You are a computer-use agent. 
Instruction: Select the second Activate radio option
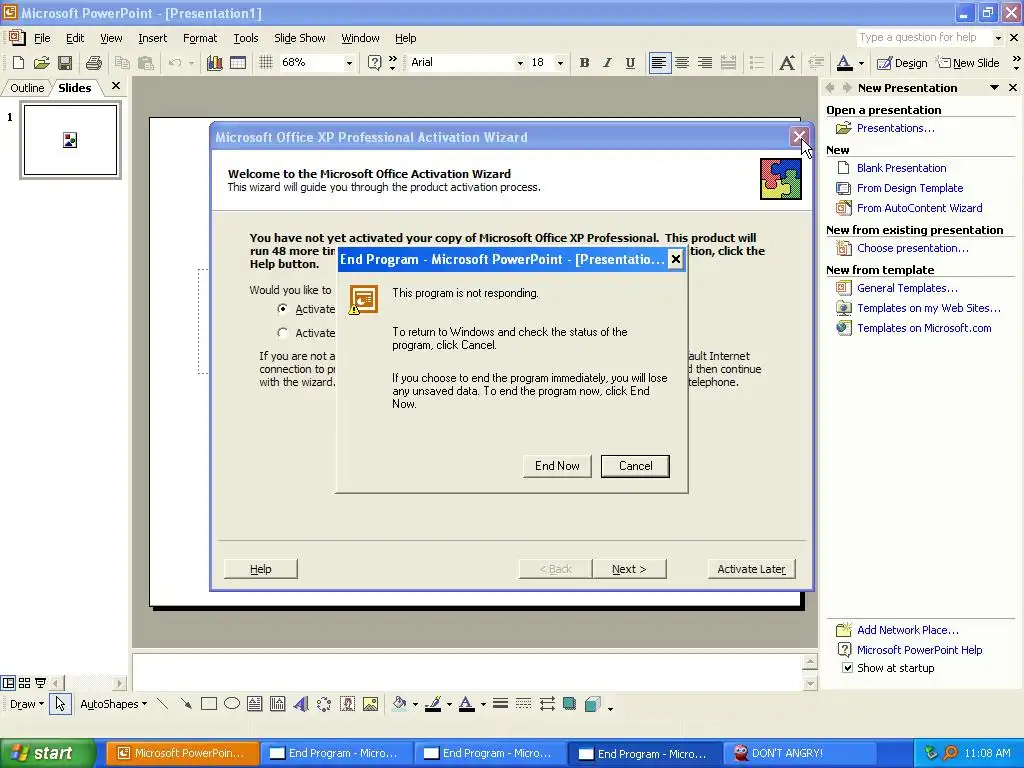click(x=282, y=332)
